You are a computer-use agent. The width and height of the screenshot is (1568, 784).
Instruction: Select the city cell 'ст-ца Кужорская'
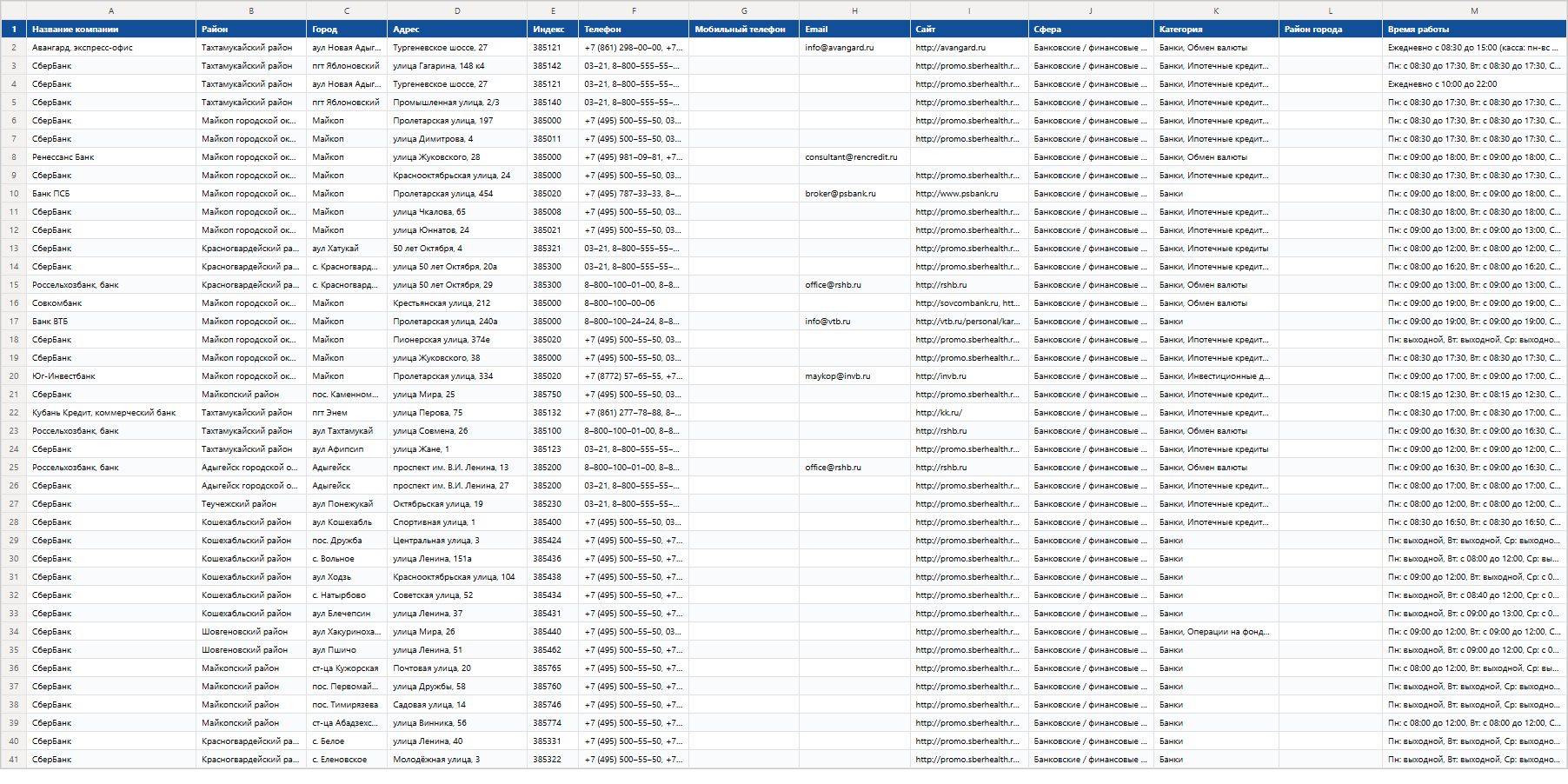tap(347, 668)
